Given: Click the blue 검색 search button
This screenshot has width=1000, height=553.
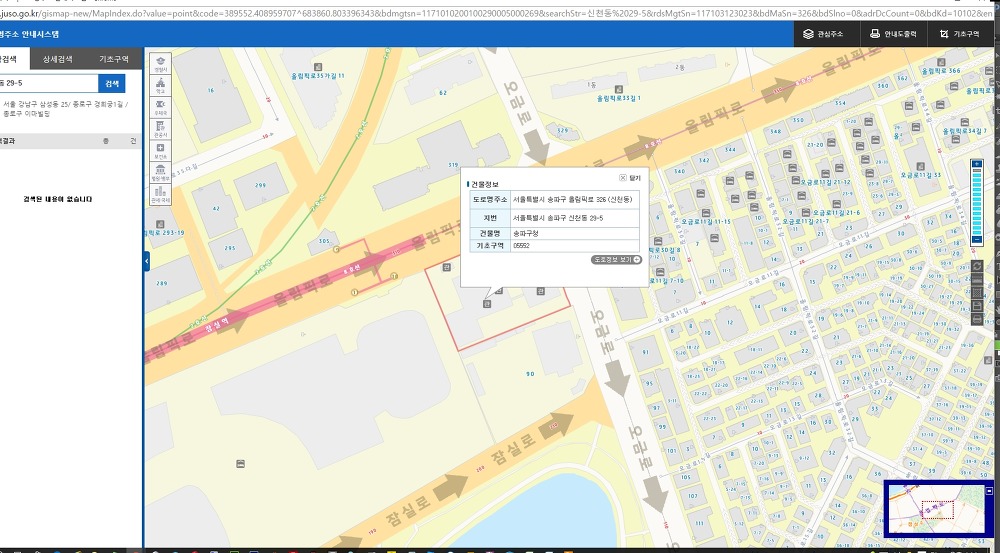Looking at the screenshot, I should [112, 84].
